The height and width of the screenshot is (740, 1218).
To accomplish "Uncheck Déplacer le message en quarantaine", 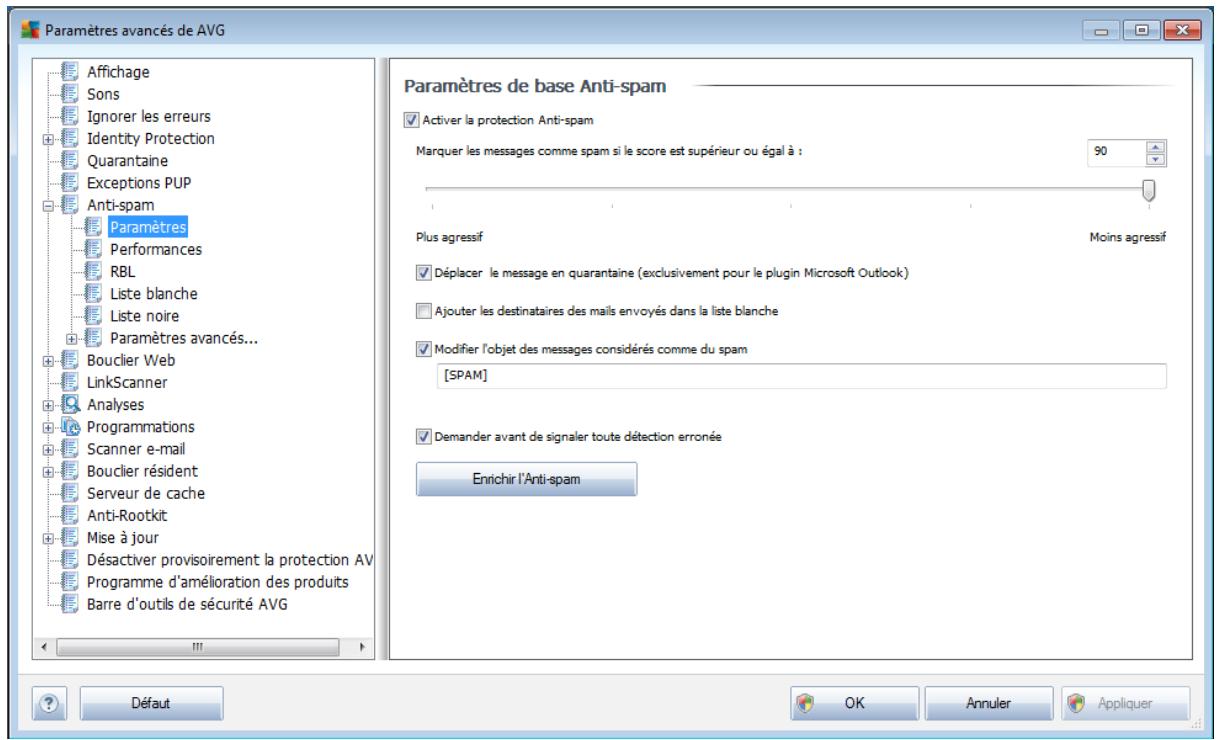I will point(423,271).
